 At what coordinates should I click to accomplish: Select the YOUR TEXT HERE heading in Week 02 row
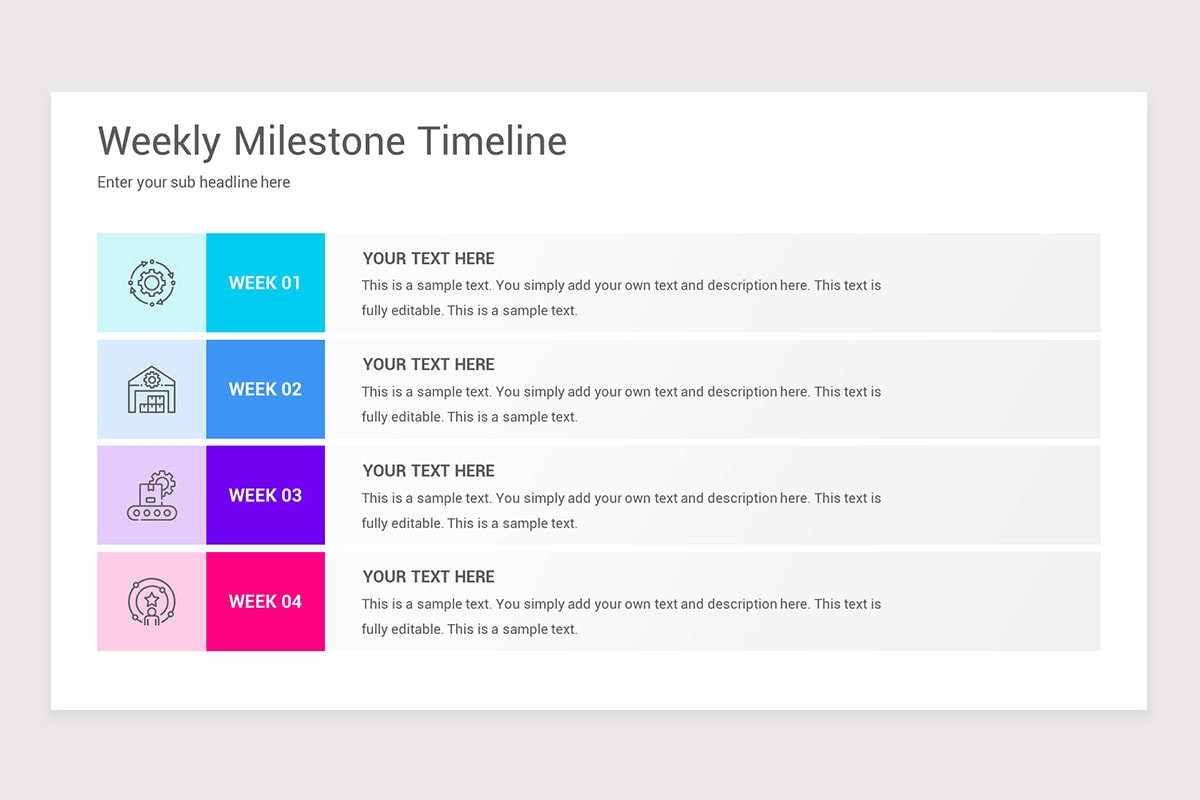[x=429, y=364]
